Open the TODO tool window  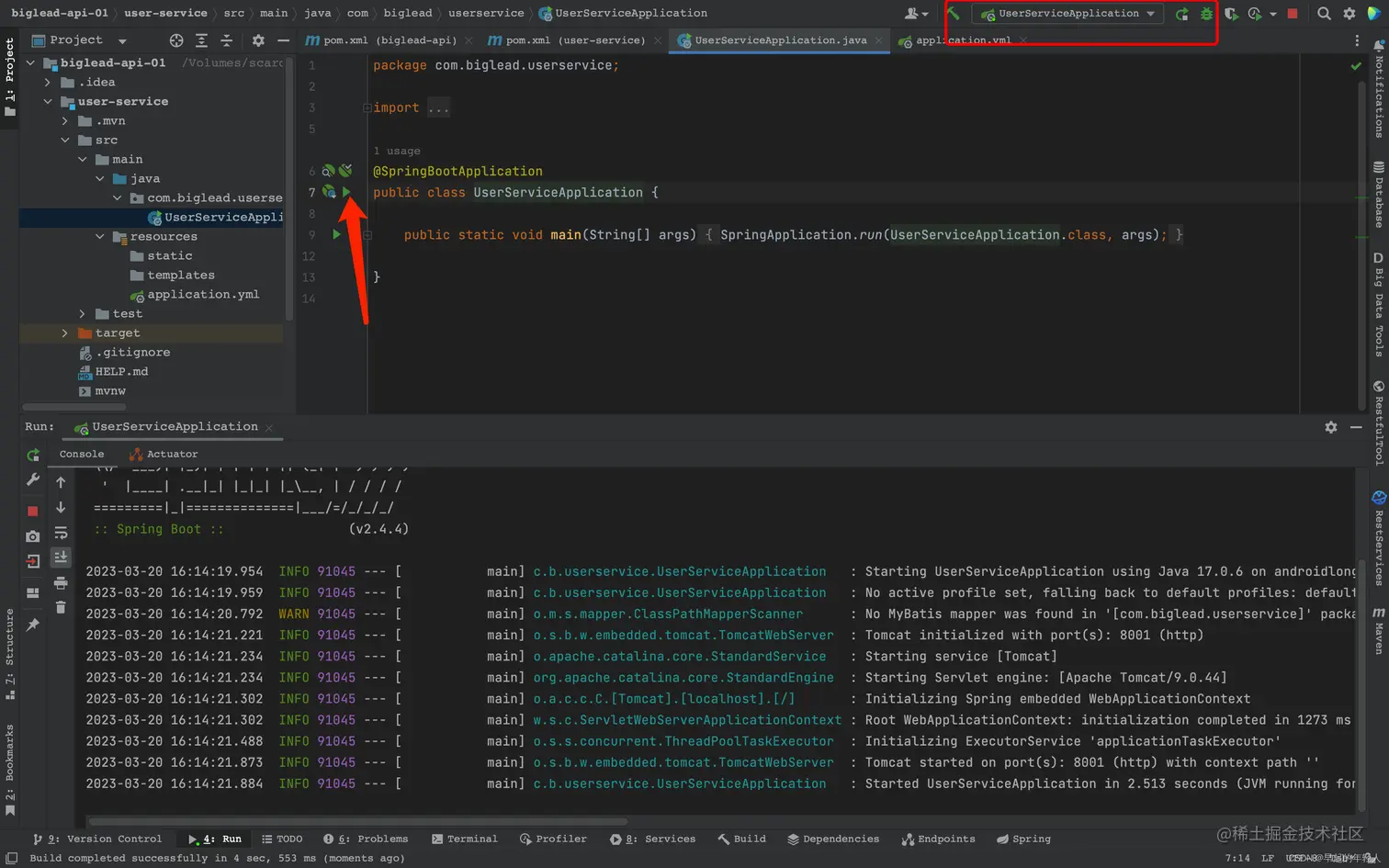[x=282, y=839]
